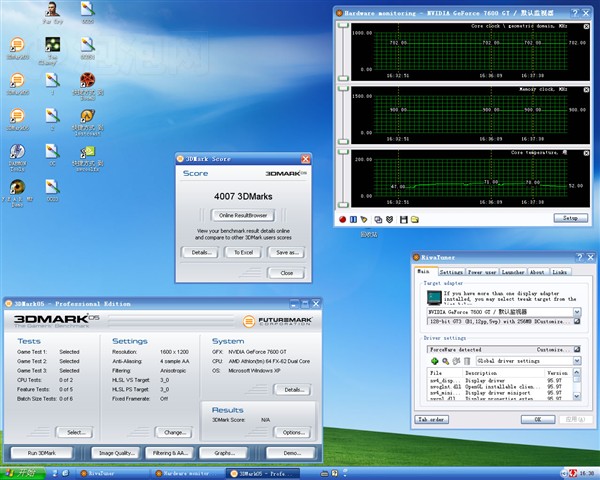Screen dimensions: 600x480
Task: Switch to RivaTuner Power user tab
Action: tap(482, 272)
